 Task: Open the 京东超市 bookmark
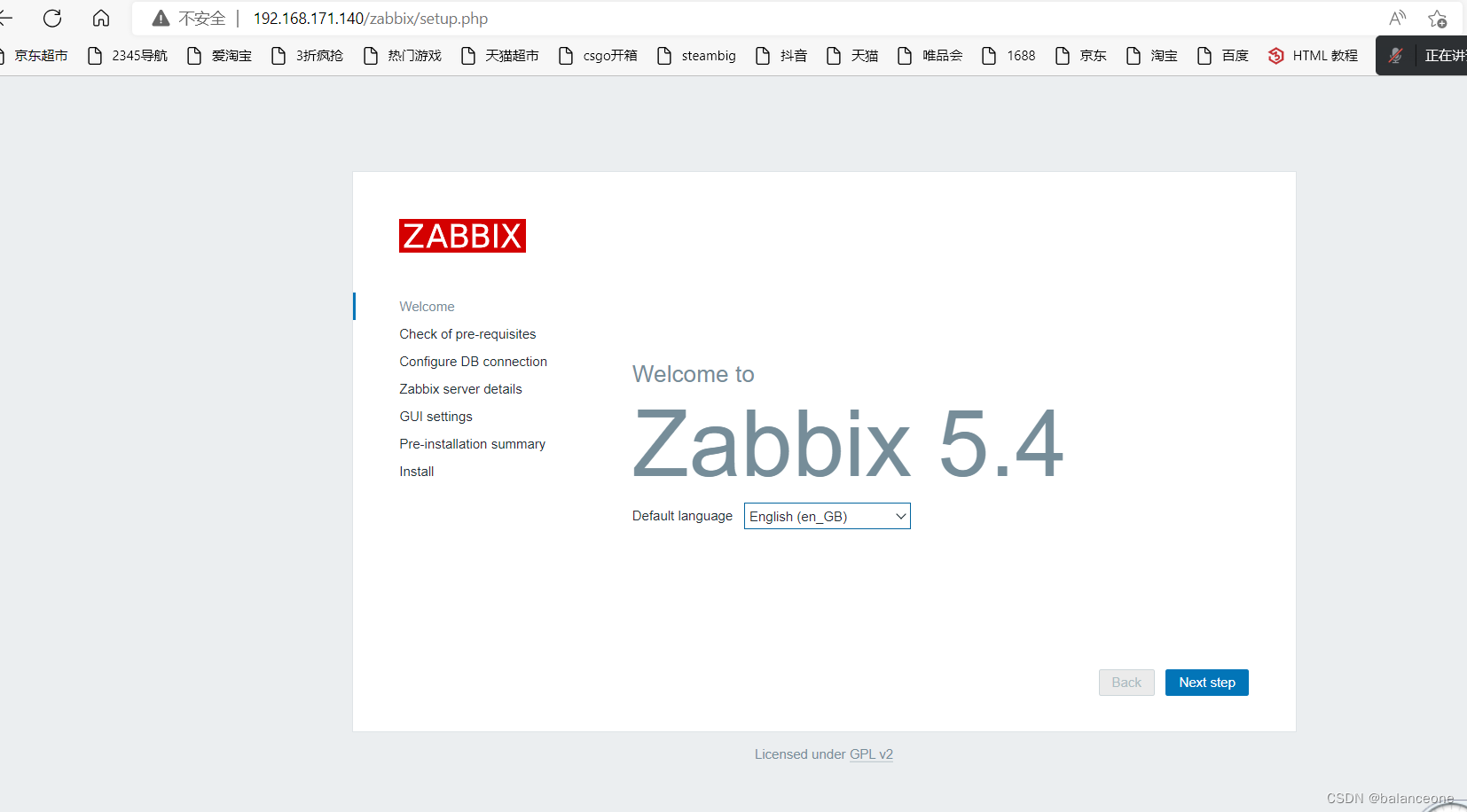pyautogui.click(x=35, y=56)
